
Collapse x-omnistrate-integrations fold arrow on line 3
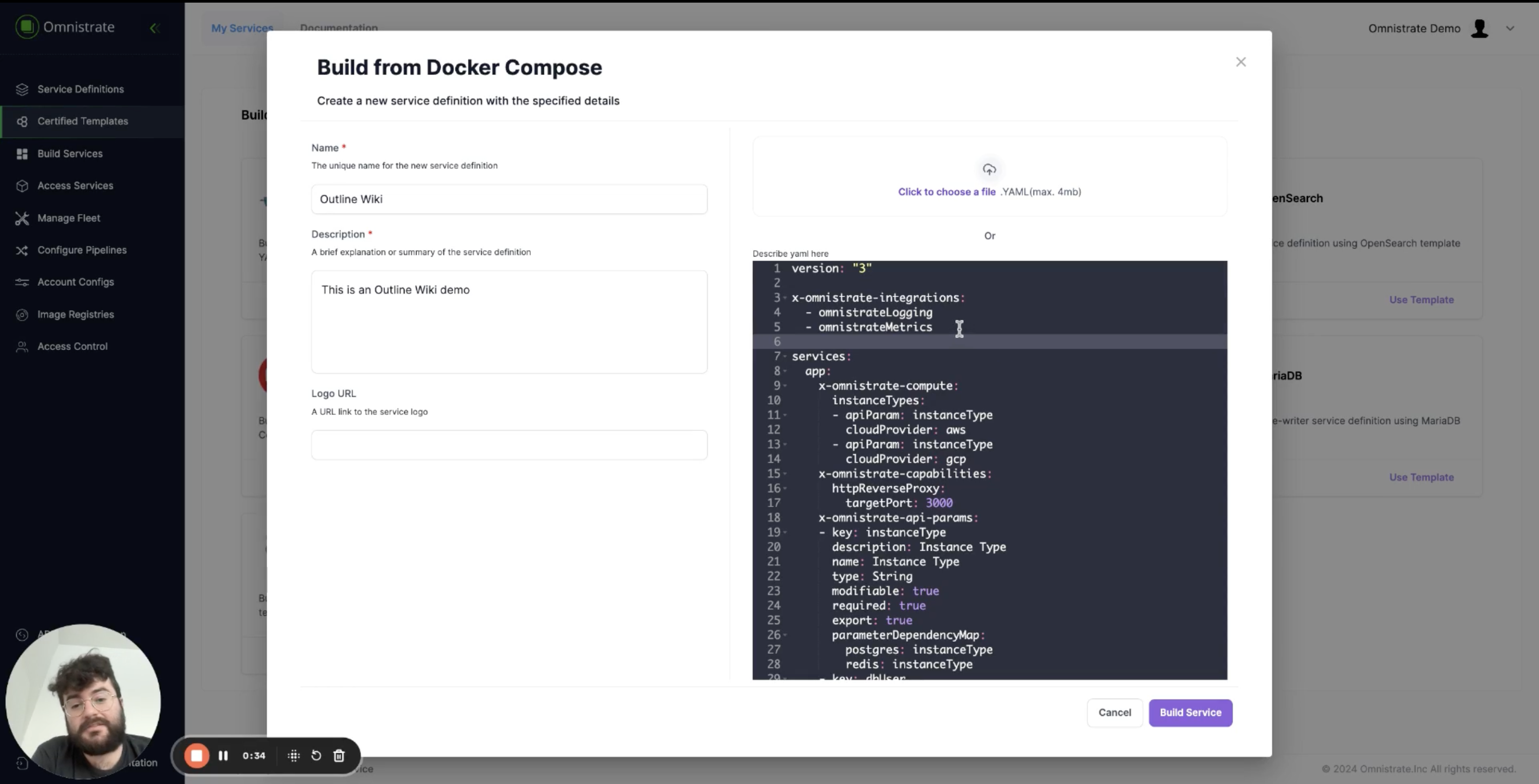[785, 297]
